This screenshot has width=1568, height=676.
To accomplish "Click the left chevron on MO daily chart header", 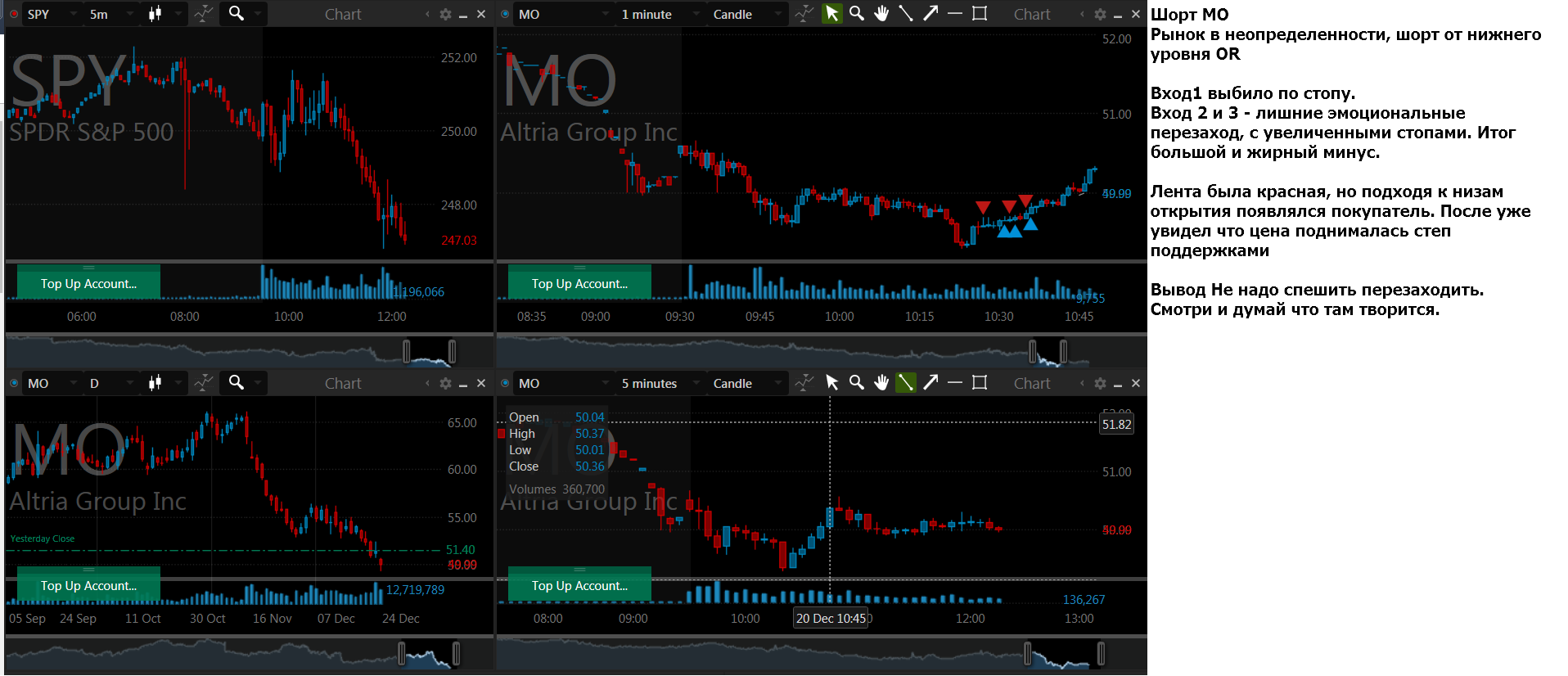I will (427, 383).
